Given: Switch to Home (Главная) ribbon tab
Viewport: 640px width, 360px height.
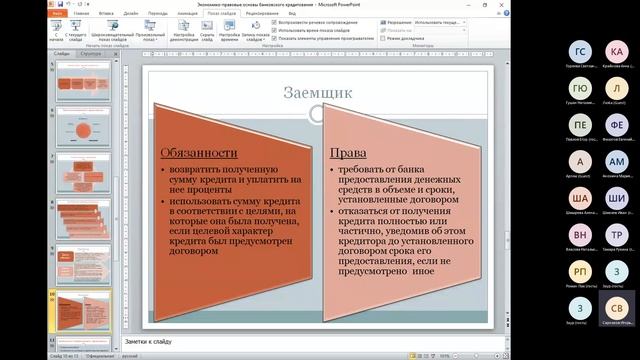Looking at the screenshot, I should click(81, 13).
